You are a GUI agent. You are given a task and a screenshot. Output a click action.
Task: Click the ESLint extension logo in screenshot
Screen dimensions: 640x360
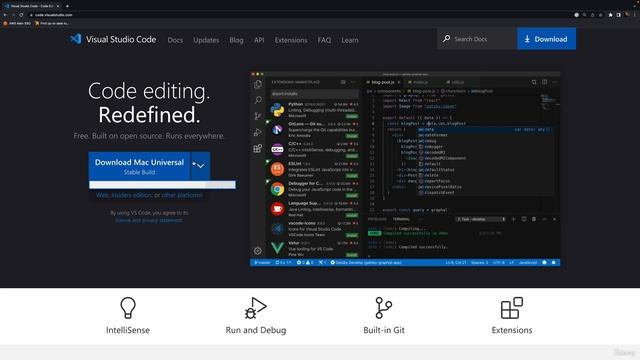click(277, 169)
